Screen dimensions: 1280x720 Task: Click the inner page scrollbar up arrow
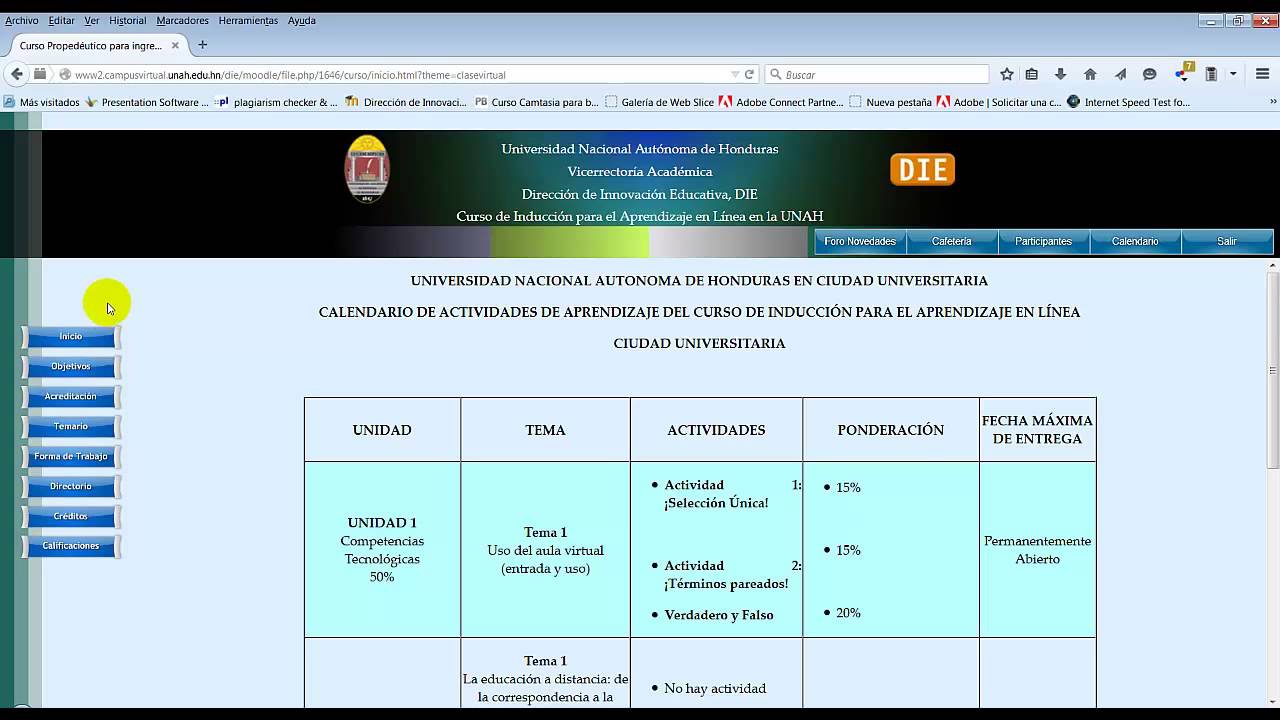pos(1273,266)
